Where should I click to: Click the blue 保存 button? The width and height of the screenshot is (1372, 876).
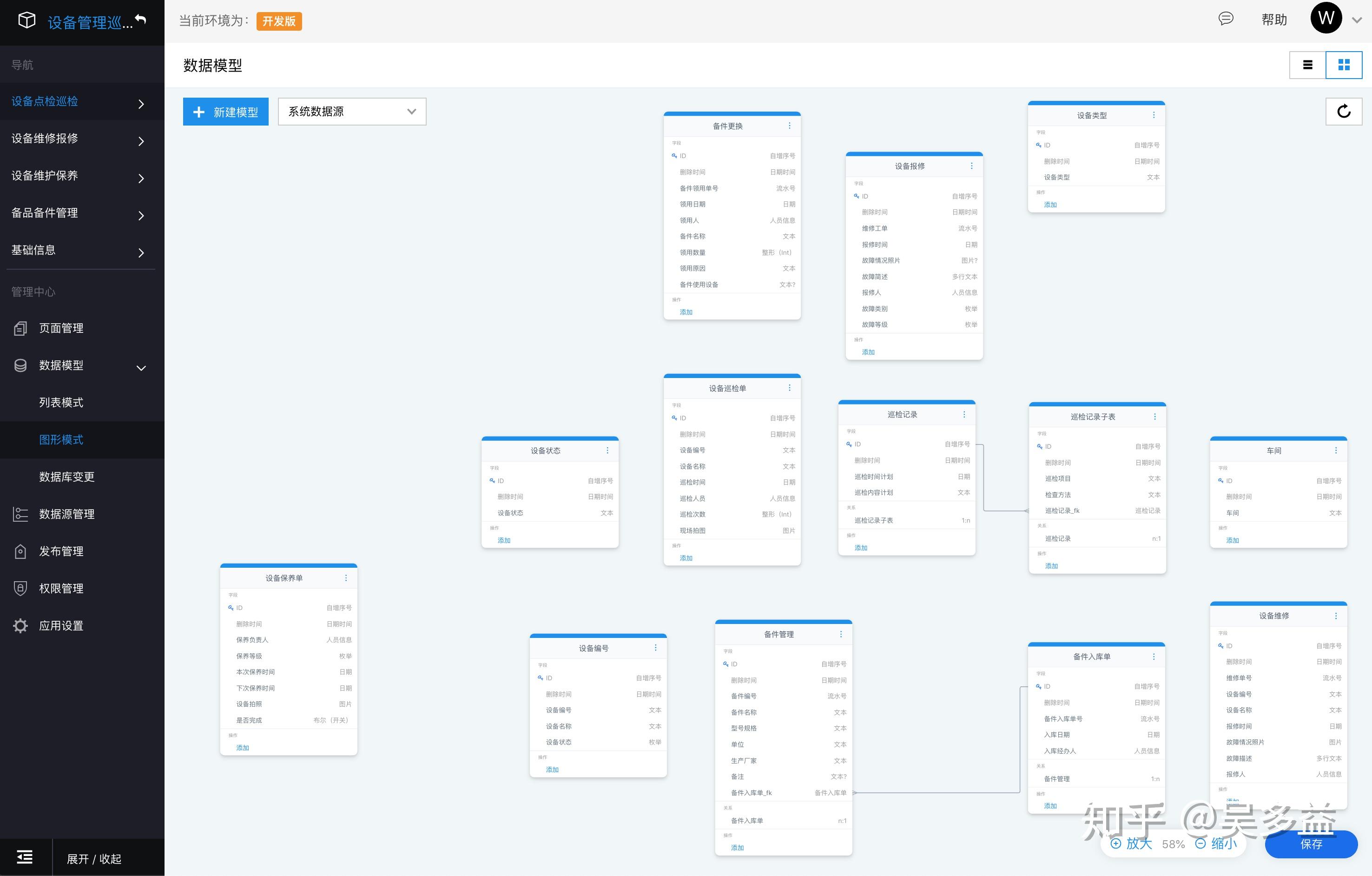click(1311, 844)
